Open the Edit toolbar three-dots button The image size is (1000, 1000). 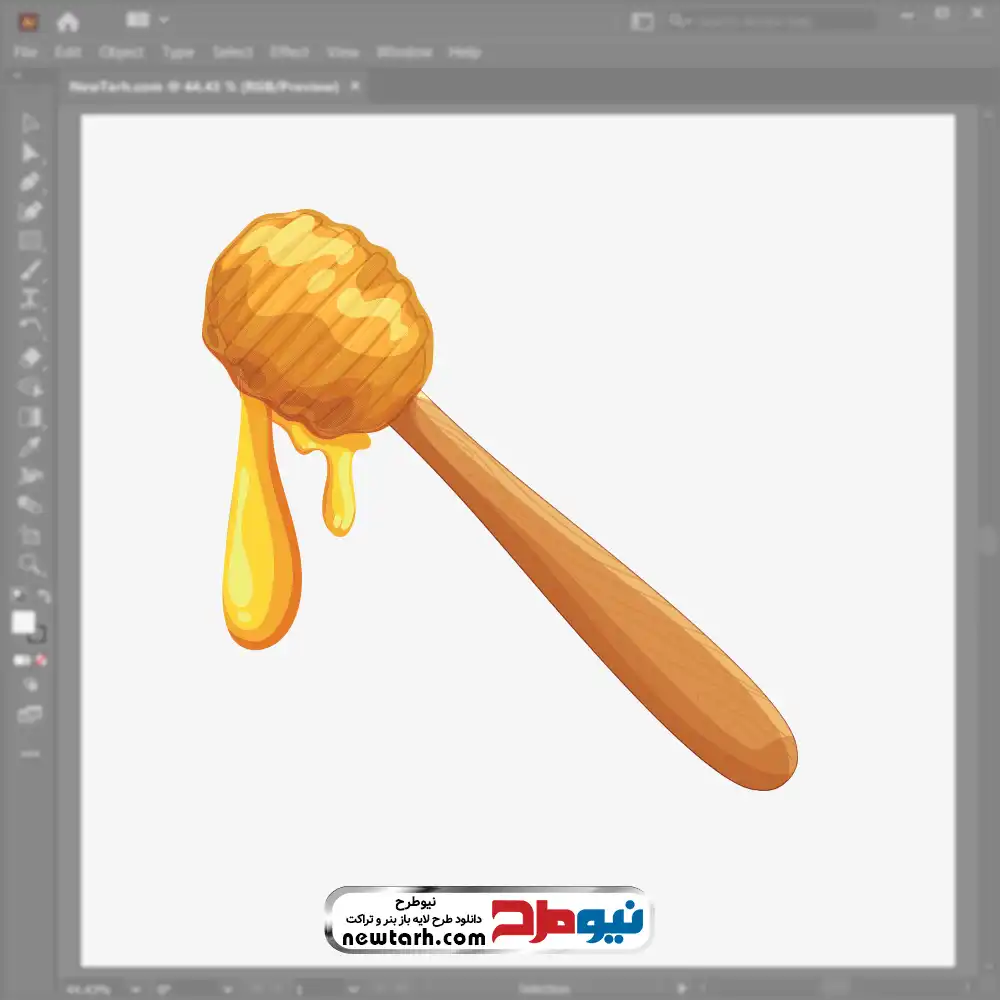(x=30, y=752)
